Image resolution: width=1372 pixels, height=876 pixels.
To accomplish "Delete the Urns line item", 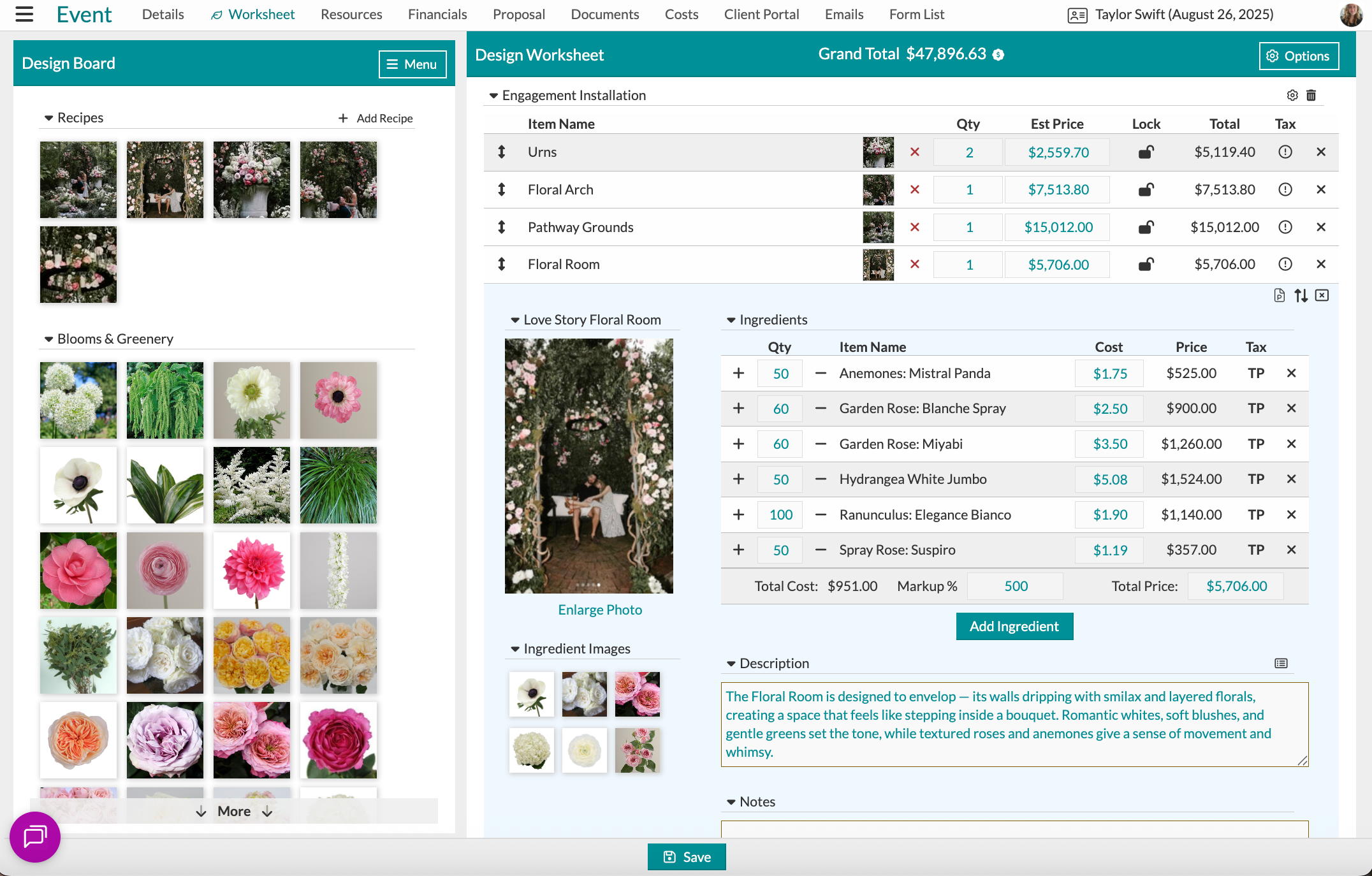I will tap(1321, 152).
